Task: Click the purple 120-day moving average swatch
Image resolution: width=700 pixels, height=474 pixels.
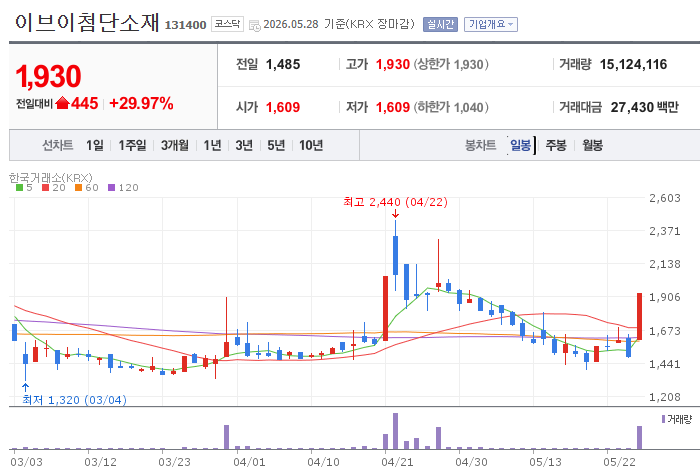Action: tap(112, 188)
